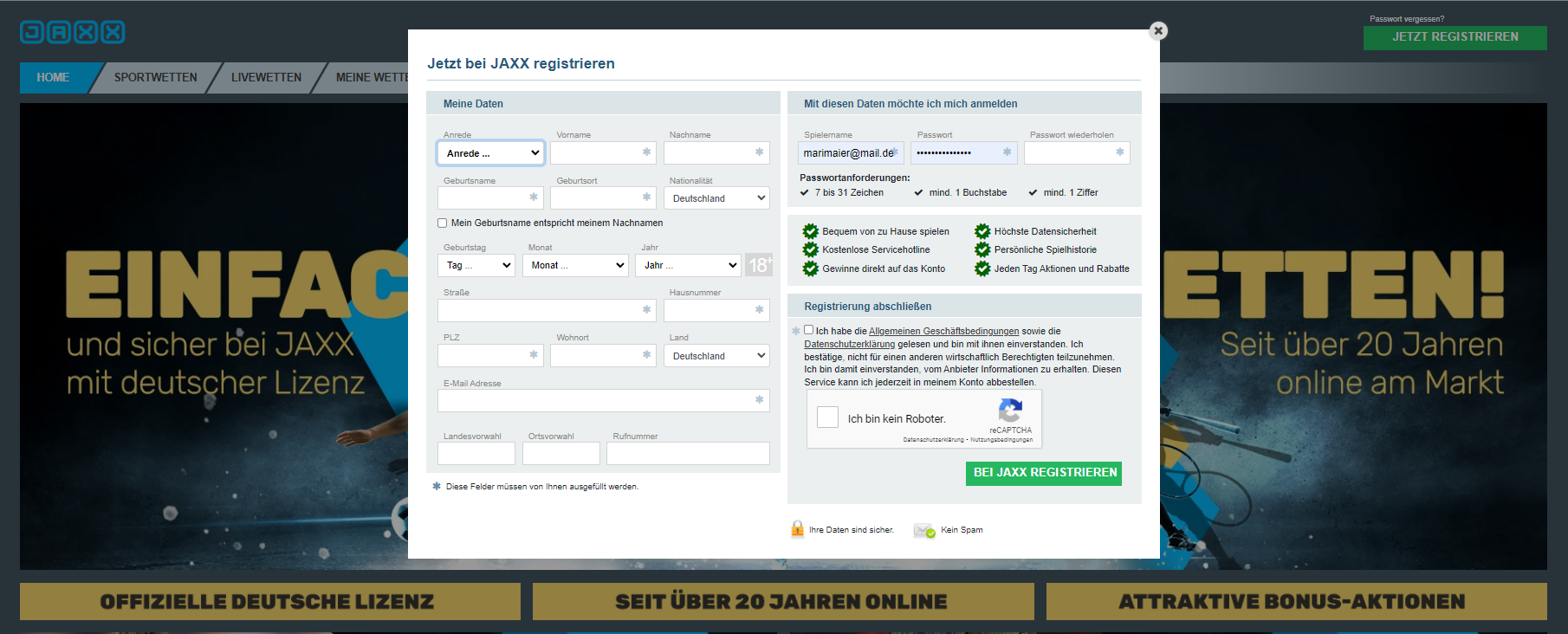Click the Rufnummer input field
The image size is (1568, 634).
click(x=689, y=453)
